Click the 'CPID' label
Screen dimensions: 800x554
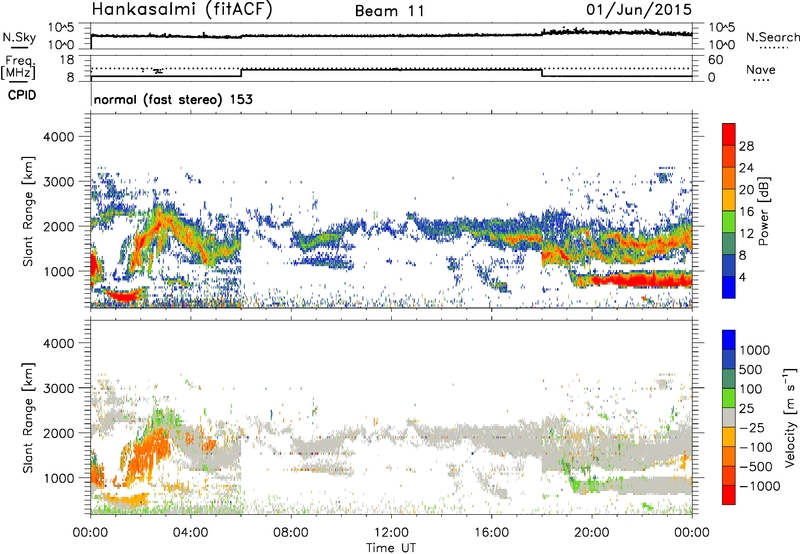tap(22, 95)
